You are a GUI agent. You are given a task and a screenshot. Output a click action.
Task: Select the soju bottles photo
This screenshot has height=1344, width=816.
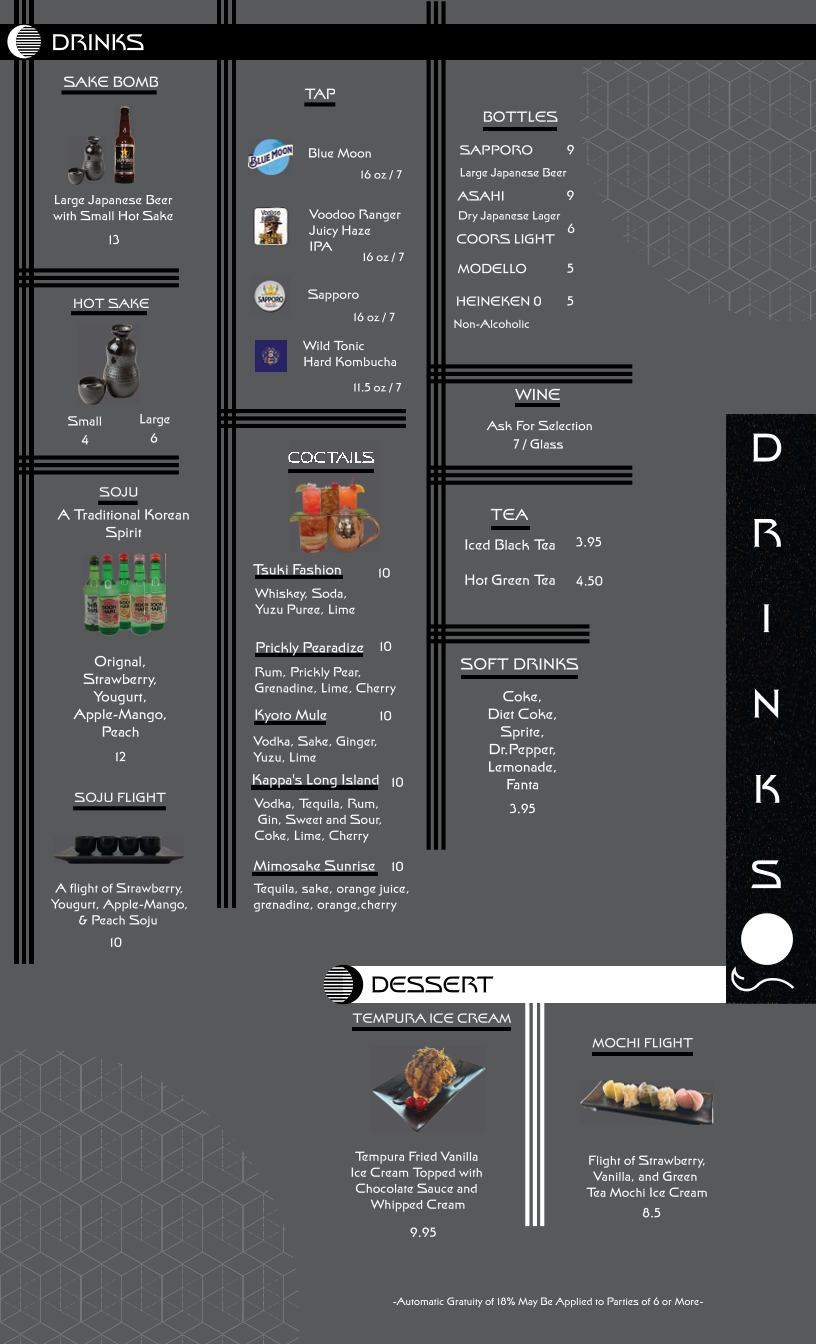tap(124, 594)
